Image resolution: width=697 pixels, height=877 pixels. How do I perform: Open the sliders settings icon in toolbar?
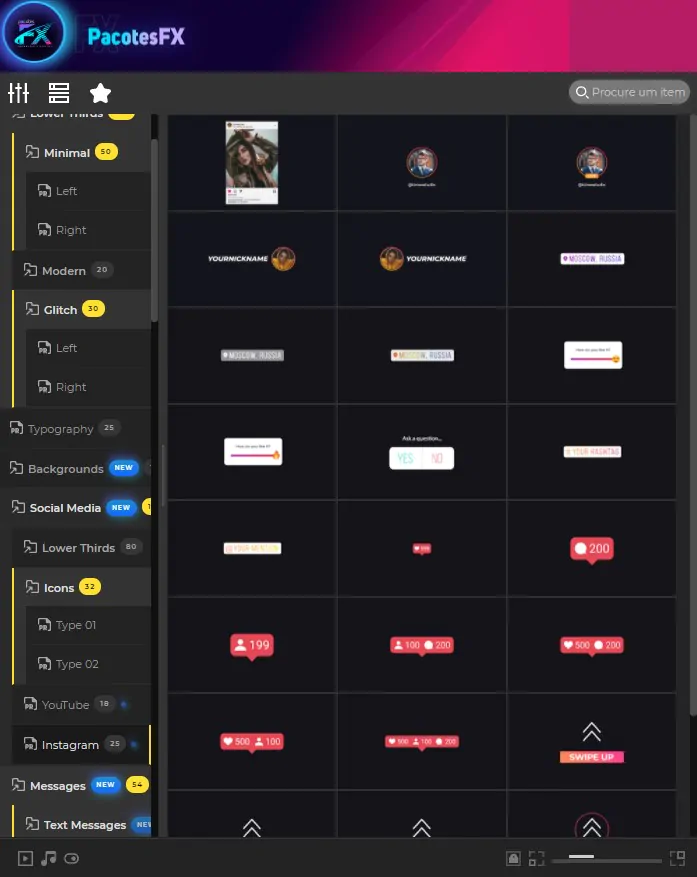[x=18, y=93]
